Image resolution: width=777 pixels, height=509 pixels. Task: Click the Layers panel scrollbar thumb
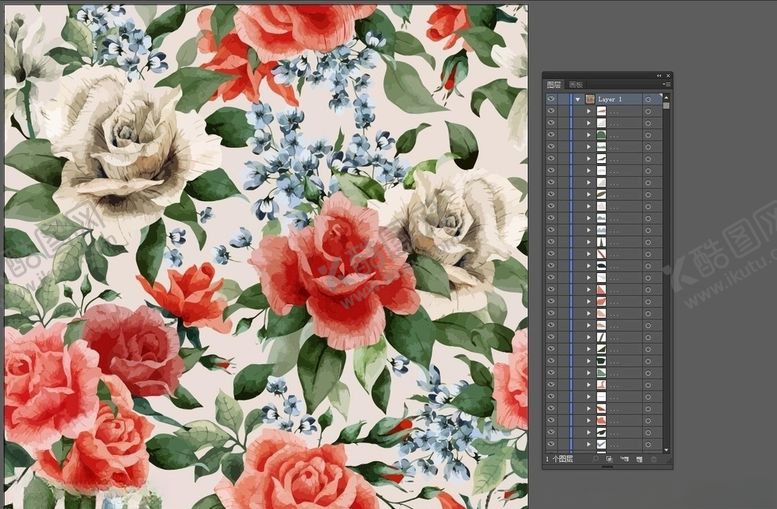[x=666, y=106]
